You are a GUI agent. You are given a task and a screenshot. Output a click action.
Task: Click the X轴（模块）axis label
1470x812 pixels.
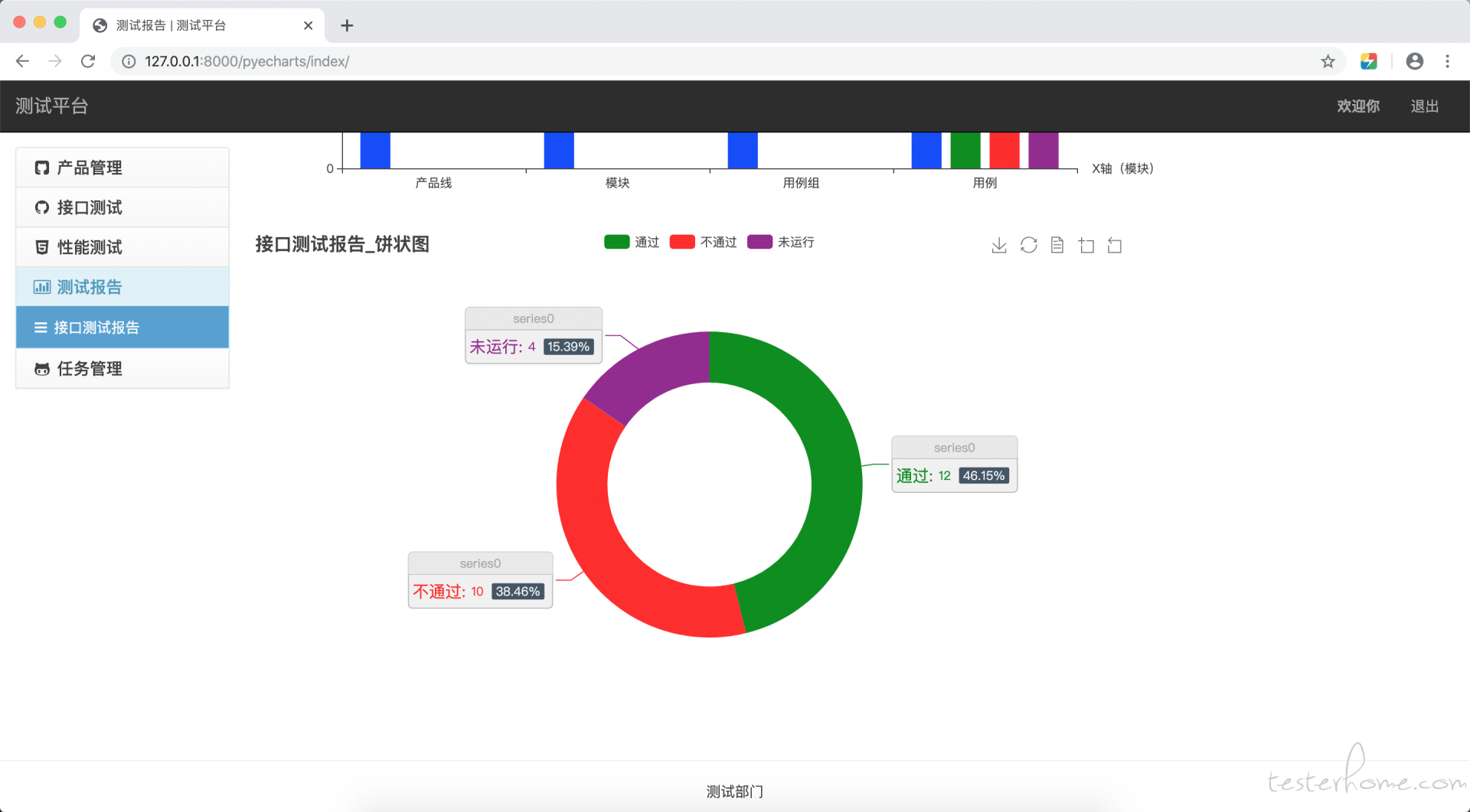(1122, 168)
